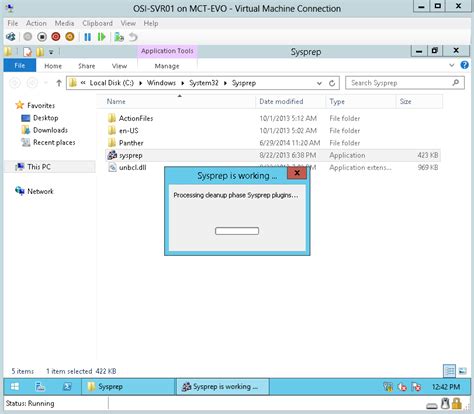Click the Checkpoint toolbar icon
Viewport: 474px width, 414px height.
(119, 37)
